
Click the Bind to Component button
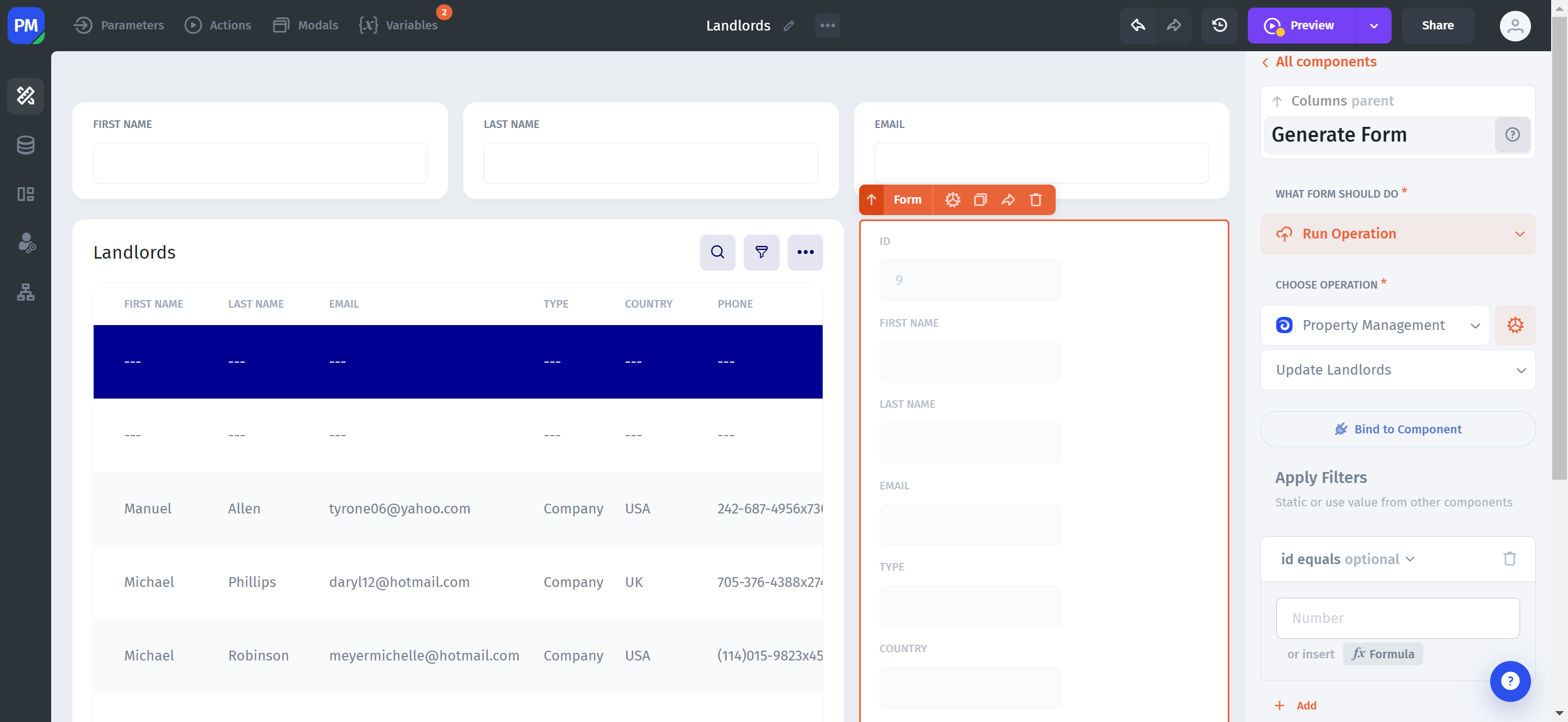[1398, 429]
